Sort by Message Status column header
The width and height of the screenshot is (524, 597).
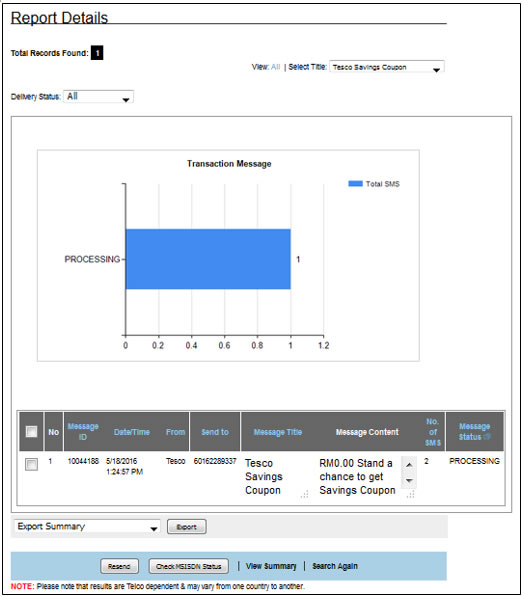point(474,431)
